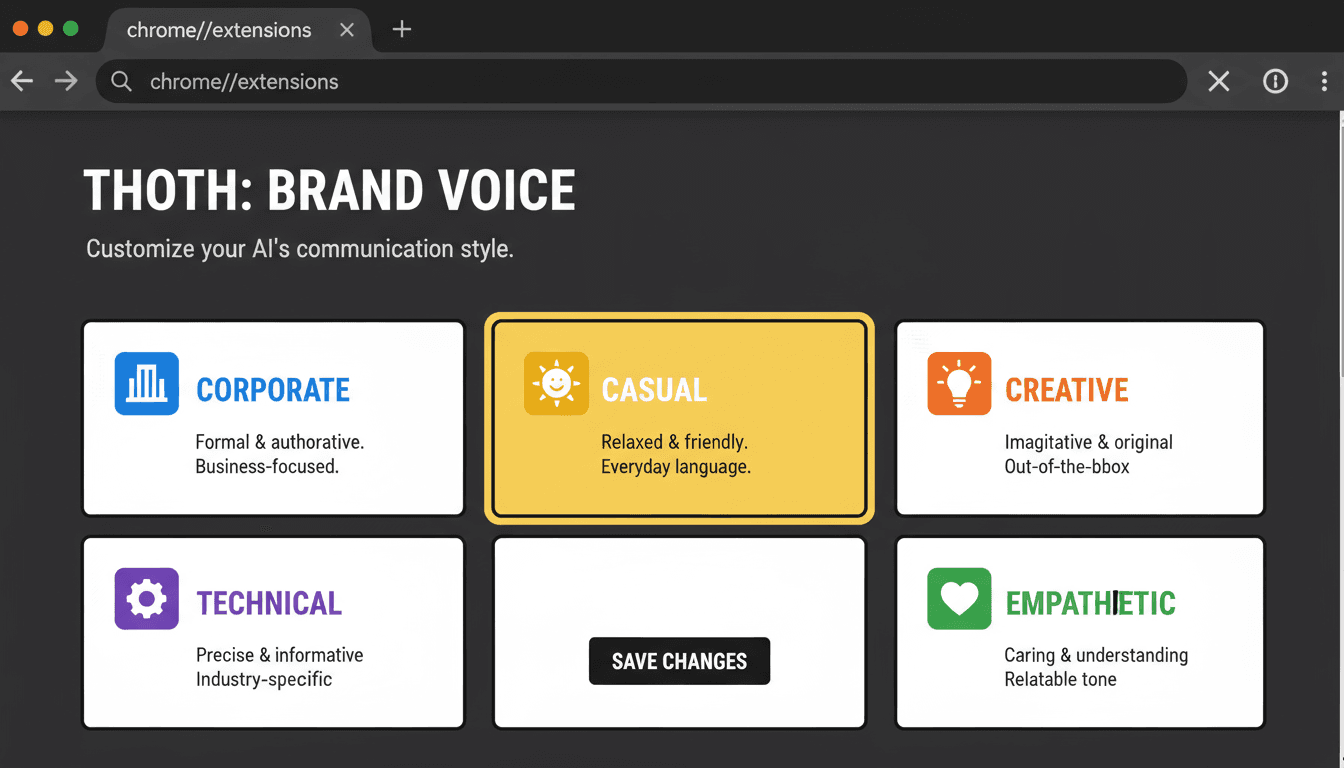Open a new browser tab
Screen dimensions: 1344x768
tap(402, 30)
